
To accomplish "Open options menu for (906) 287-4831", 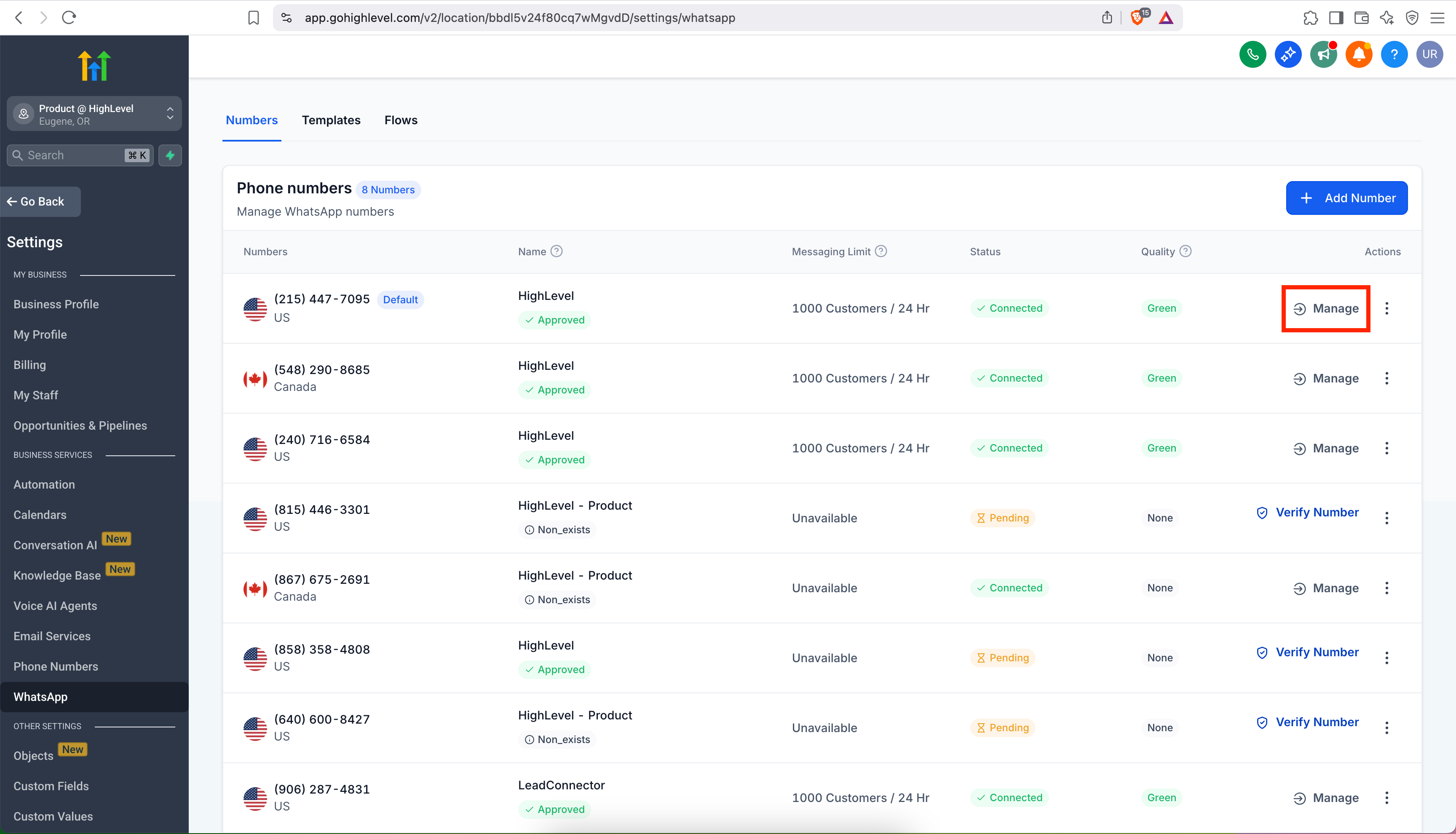I will [1386, 797].
